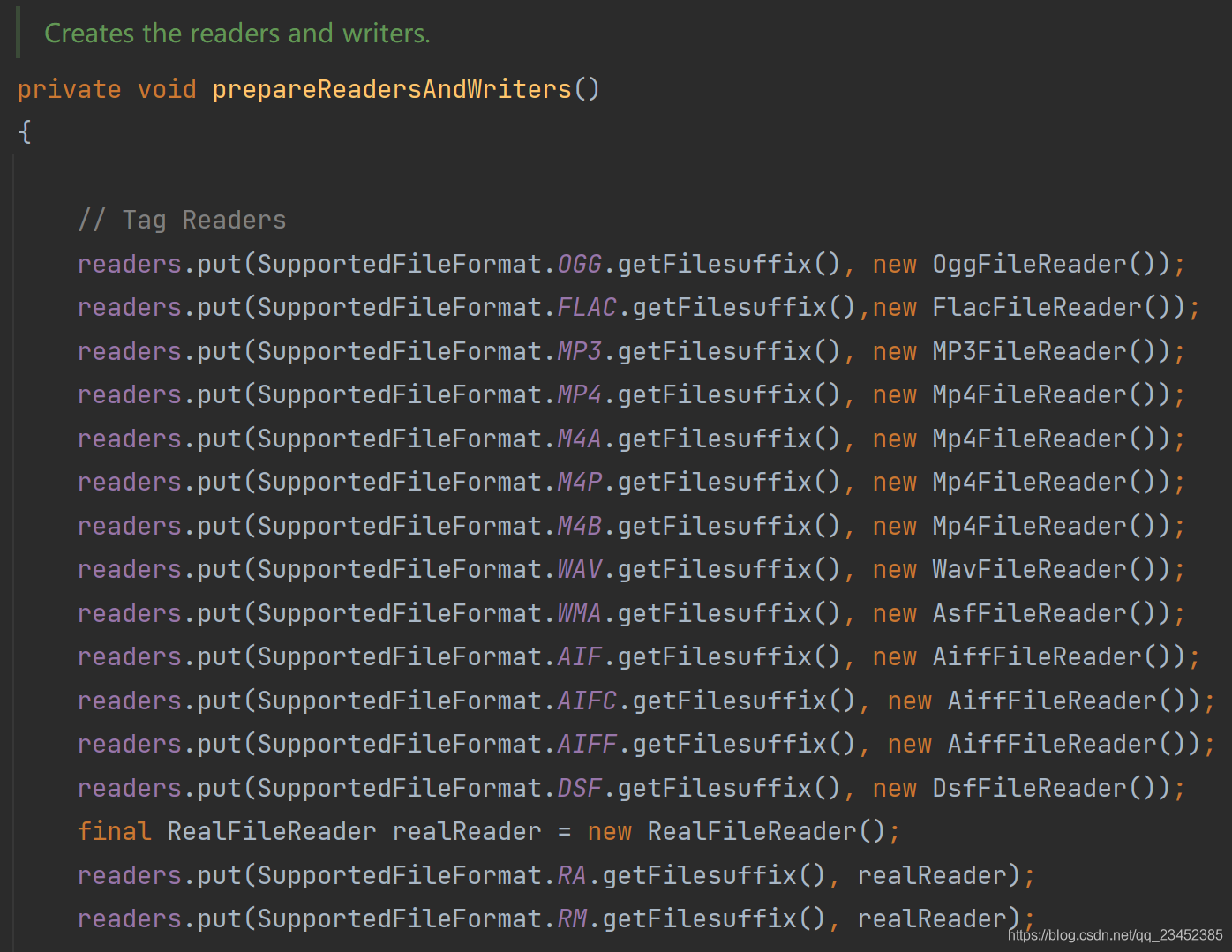Select the private keyword on the method signature
The height and width of the screenshot is (952, 1232).
[x=69, y=88]
